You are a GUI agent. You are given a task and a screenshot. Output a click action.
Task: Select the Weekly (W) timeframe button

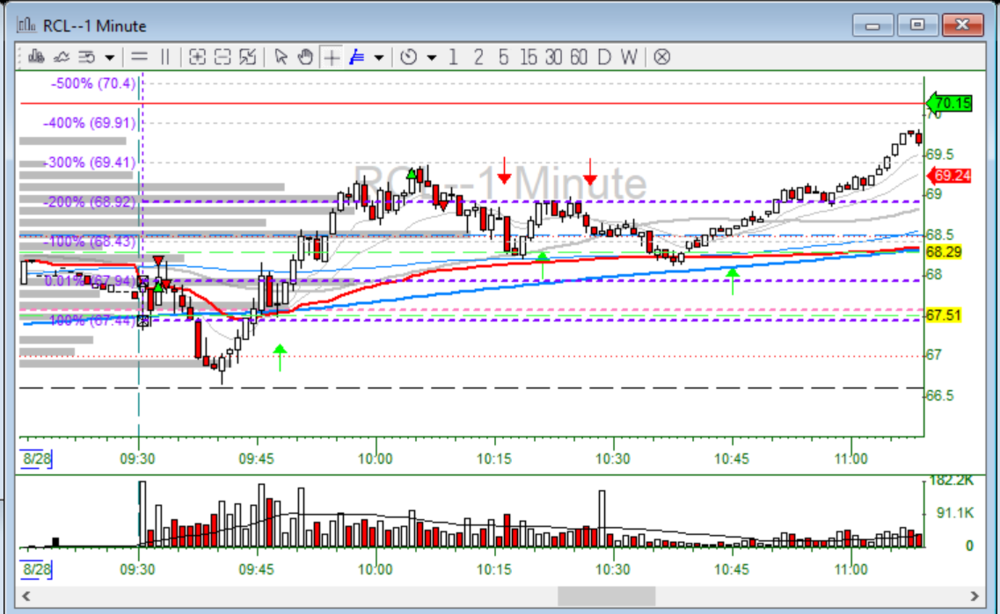point(628,57)
